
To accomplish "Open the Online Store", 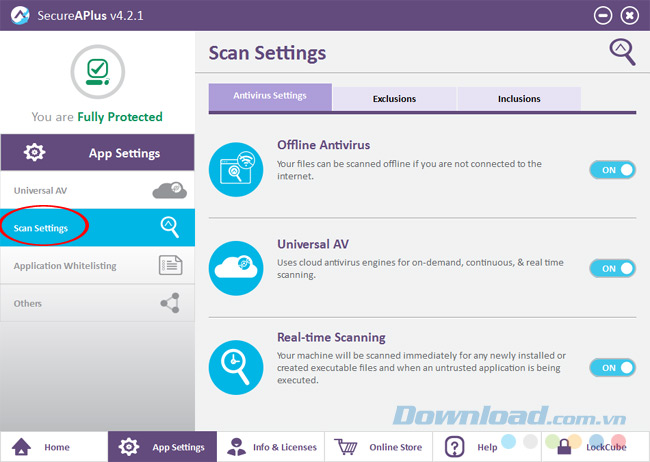I will tap(378, 447).
